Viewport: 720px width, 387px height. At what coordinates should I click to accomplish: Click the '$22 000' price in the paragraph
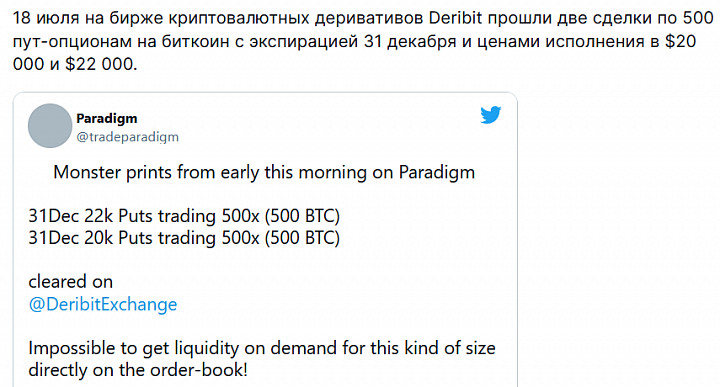tap(99, 64)
